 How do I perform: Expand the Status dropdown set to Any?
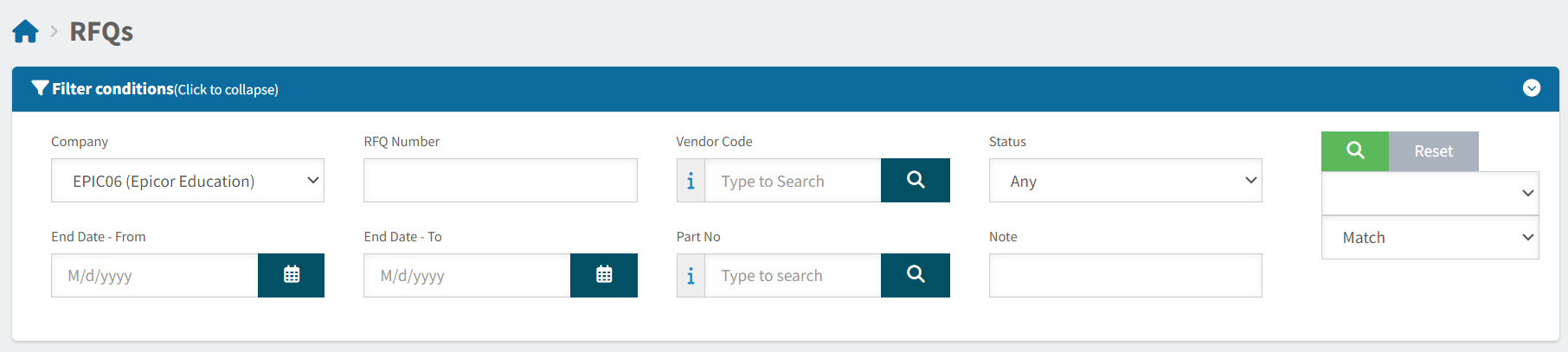(1125, 181)
